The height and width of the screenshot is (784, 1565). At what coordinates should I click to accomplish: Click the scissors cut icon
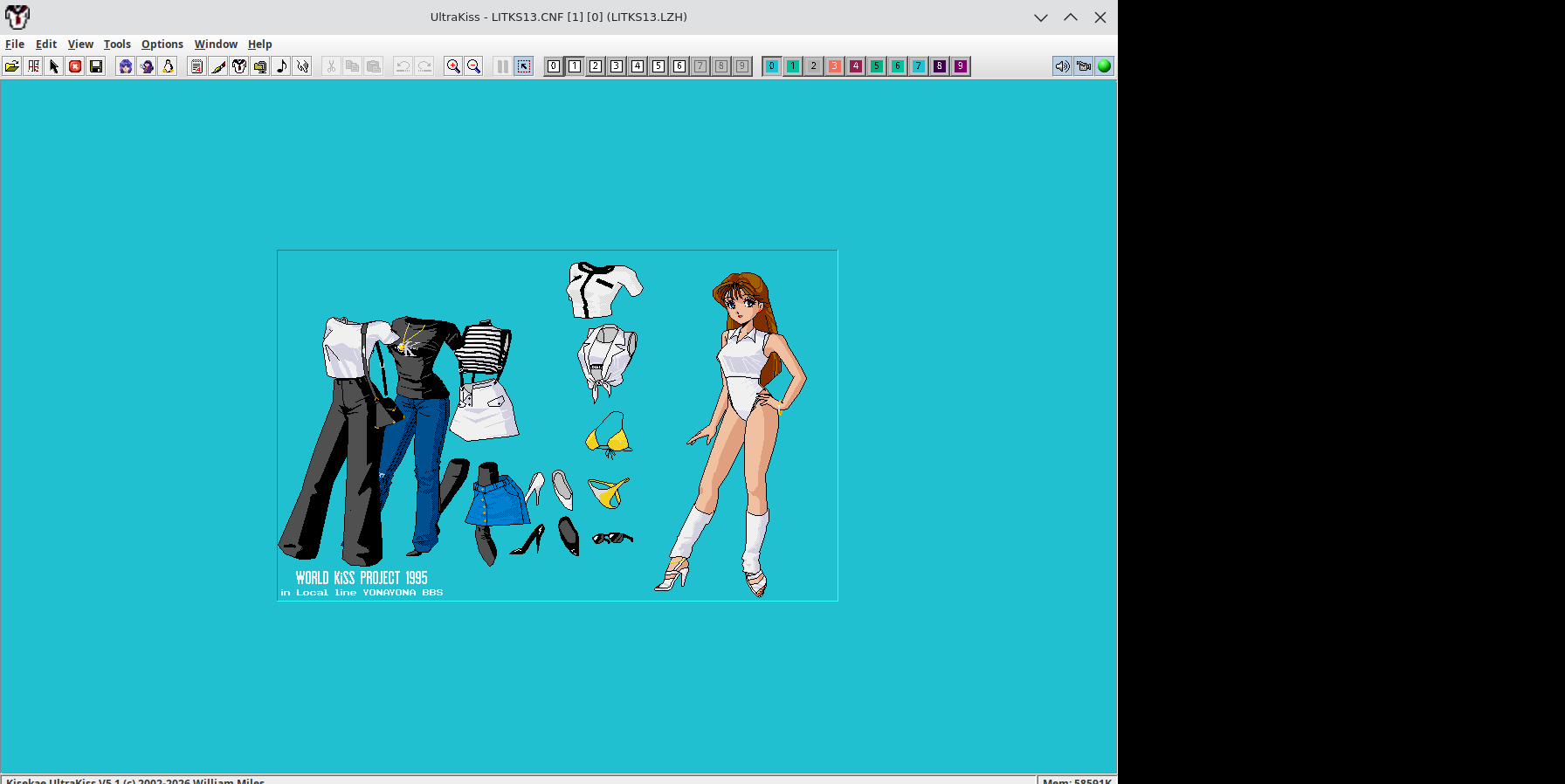coord(332,66)
